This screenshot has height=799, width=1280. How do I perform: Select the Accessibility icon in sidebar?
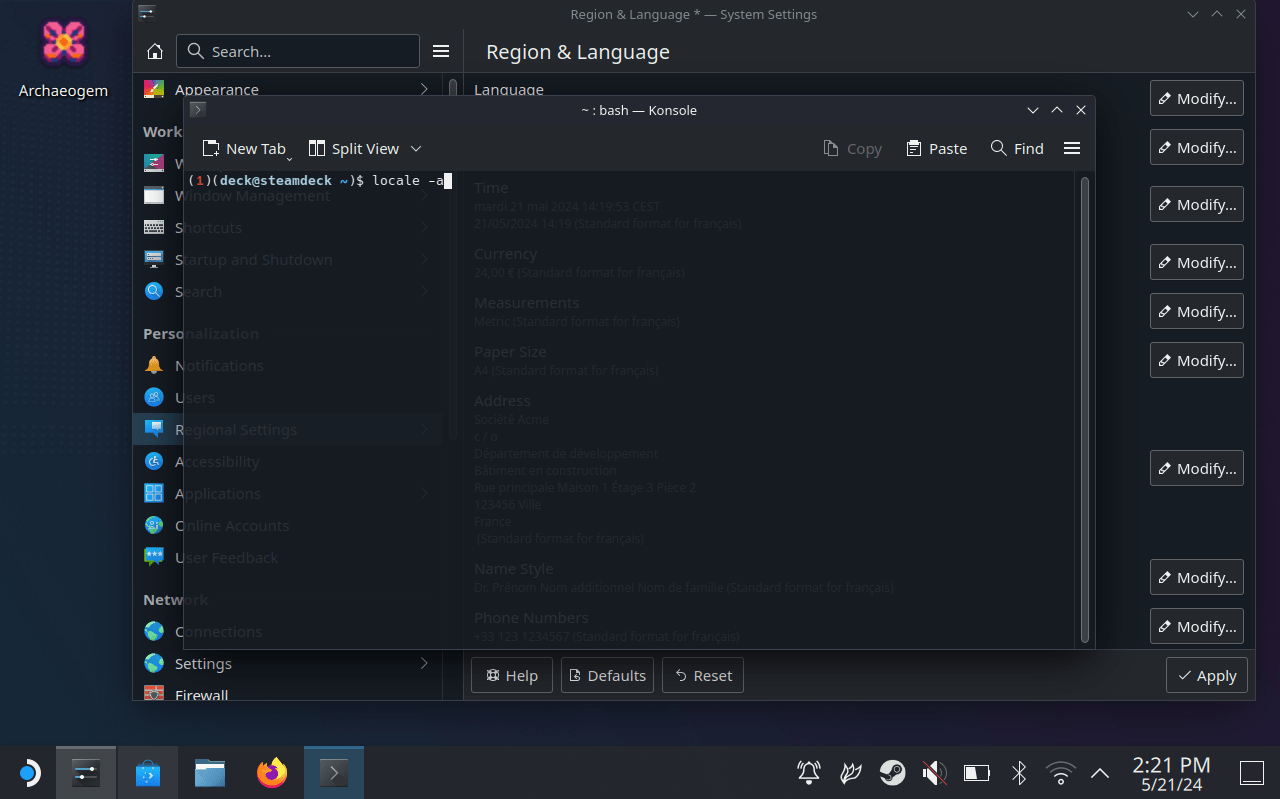point(154,461)
